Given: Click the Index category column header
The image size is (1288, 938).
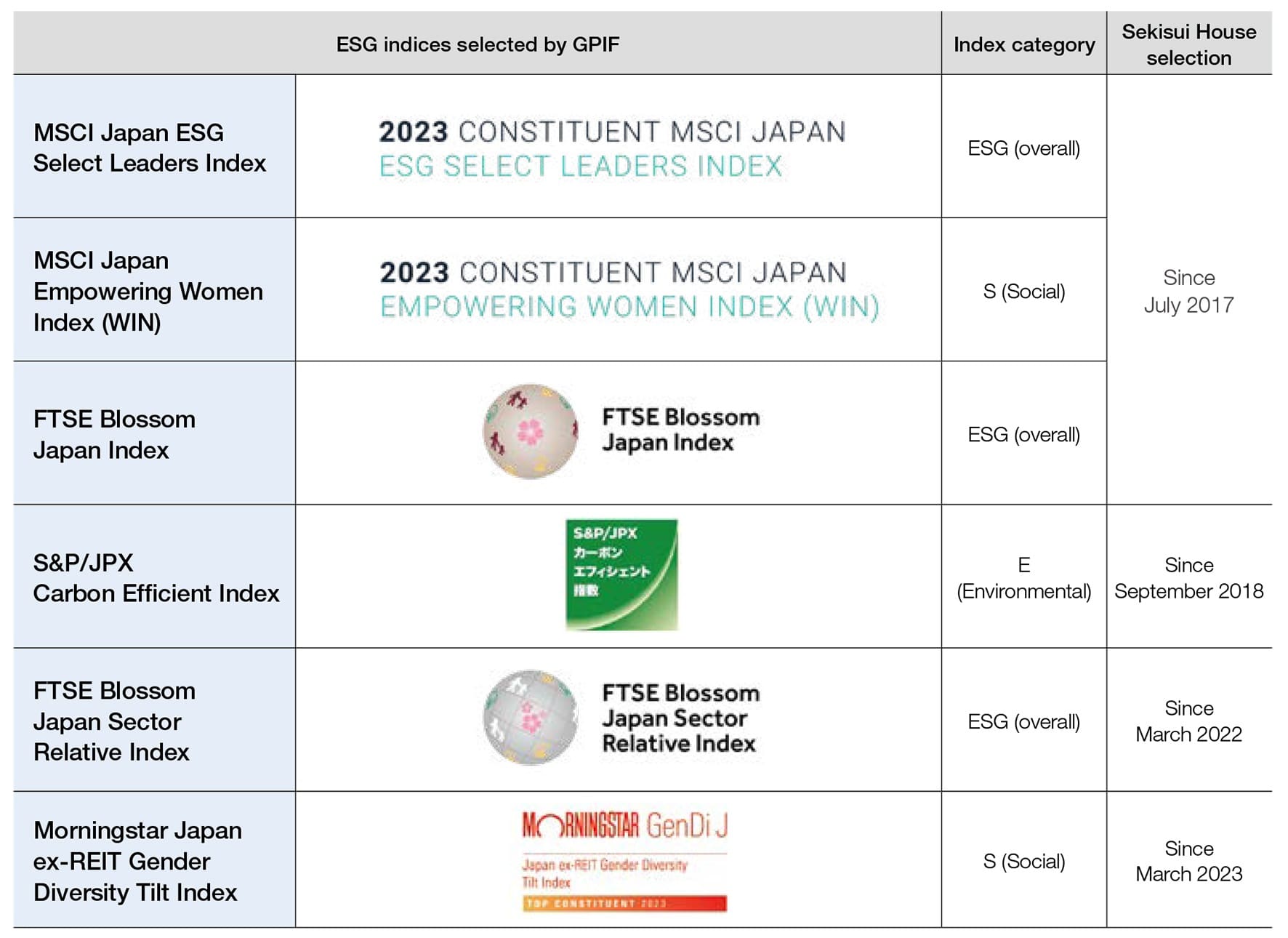Looking at the screenshot, I should pyautogui.click(x=1024, y=44).
